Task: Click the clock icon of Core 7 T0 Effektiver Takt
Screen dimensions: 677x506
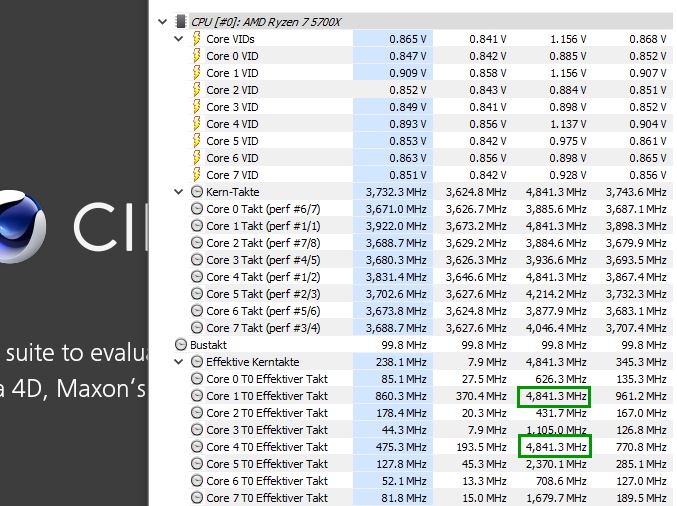Action: click(197, 498)
